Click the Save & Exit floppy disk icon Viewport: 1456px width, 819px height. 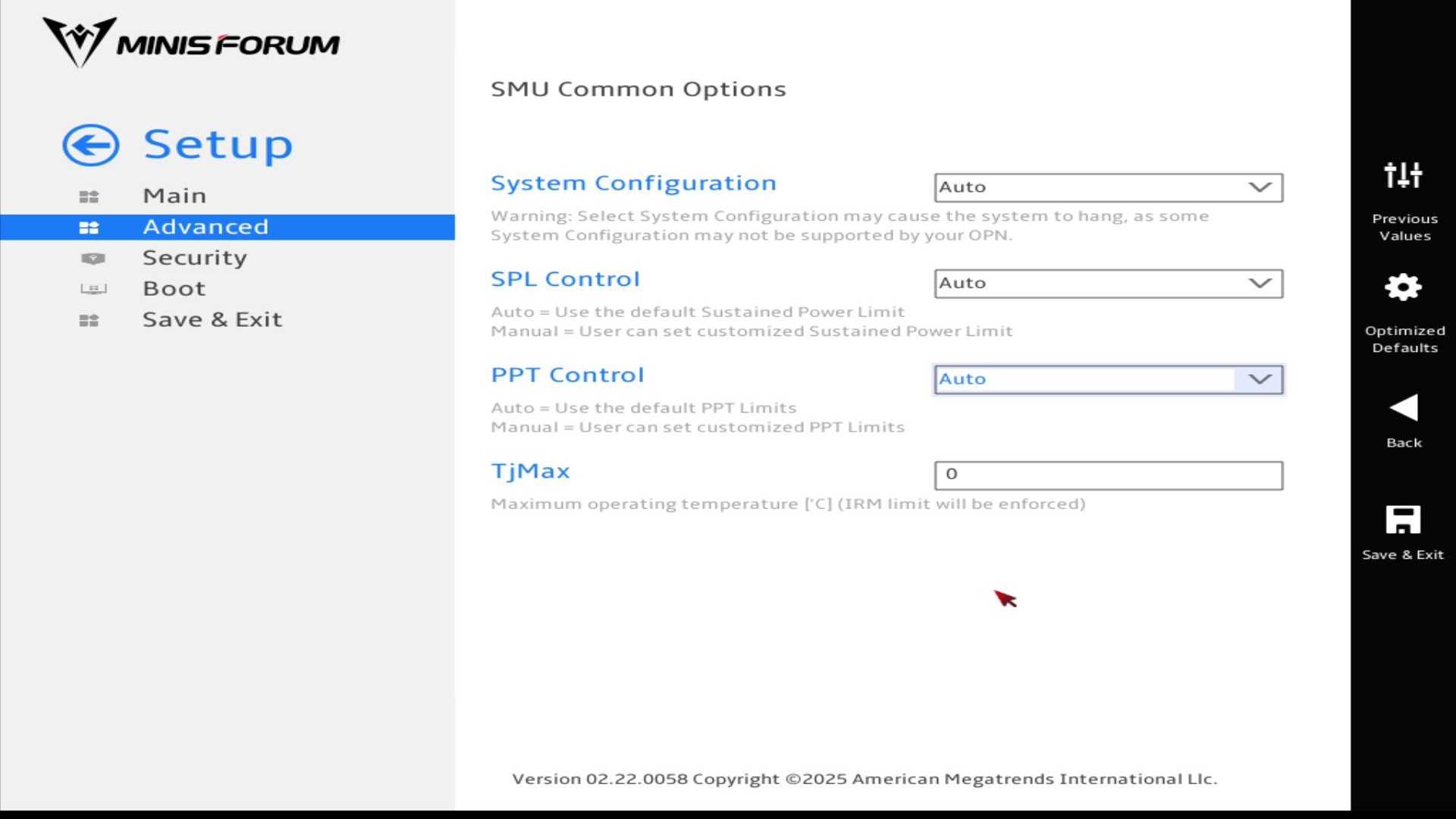coord(1403,520)
